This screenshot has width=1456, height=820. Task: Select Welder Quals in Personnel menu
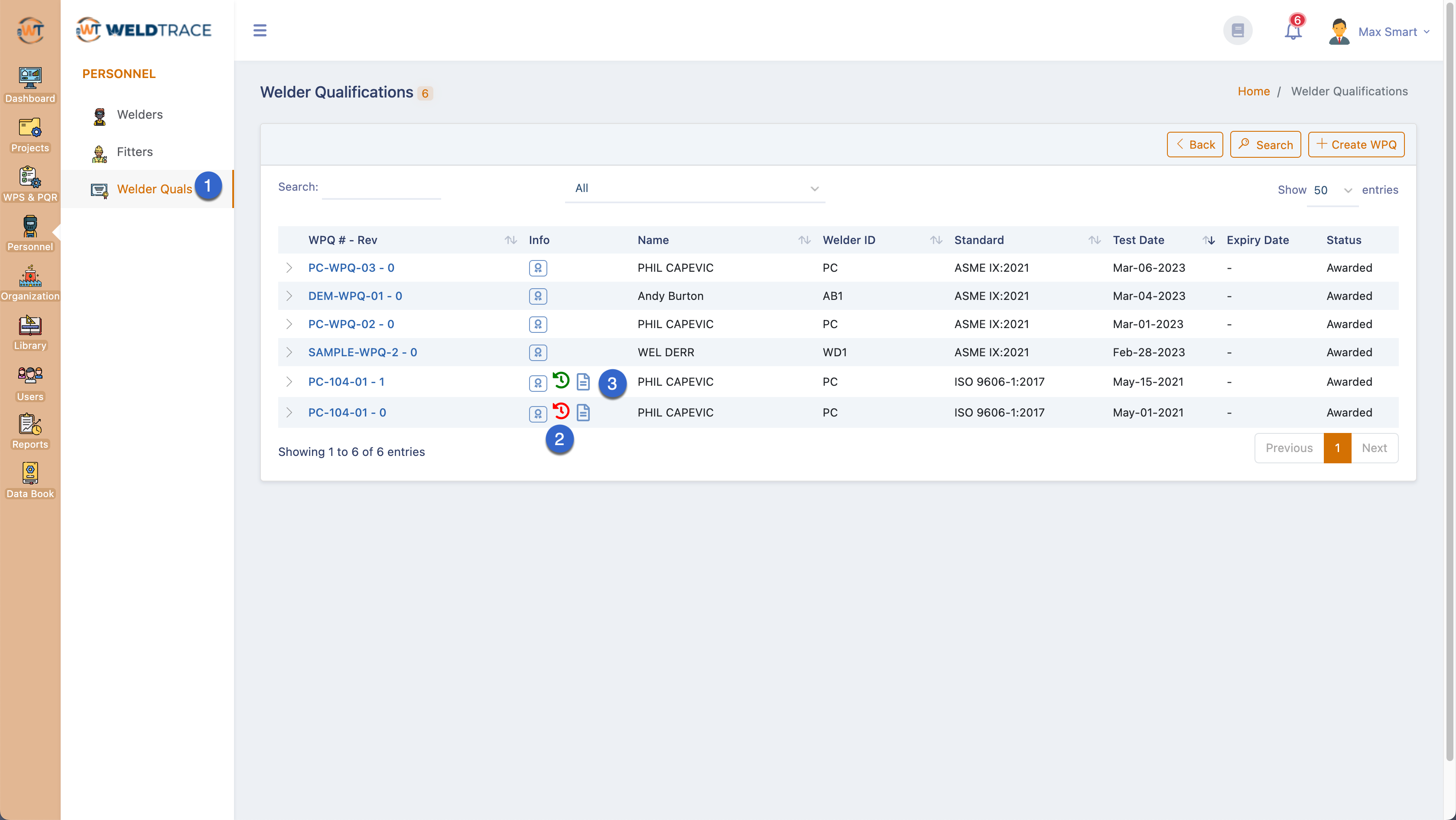(x=147, y=189)
